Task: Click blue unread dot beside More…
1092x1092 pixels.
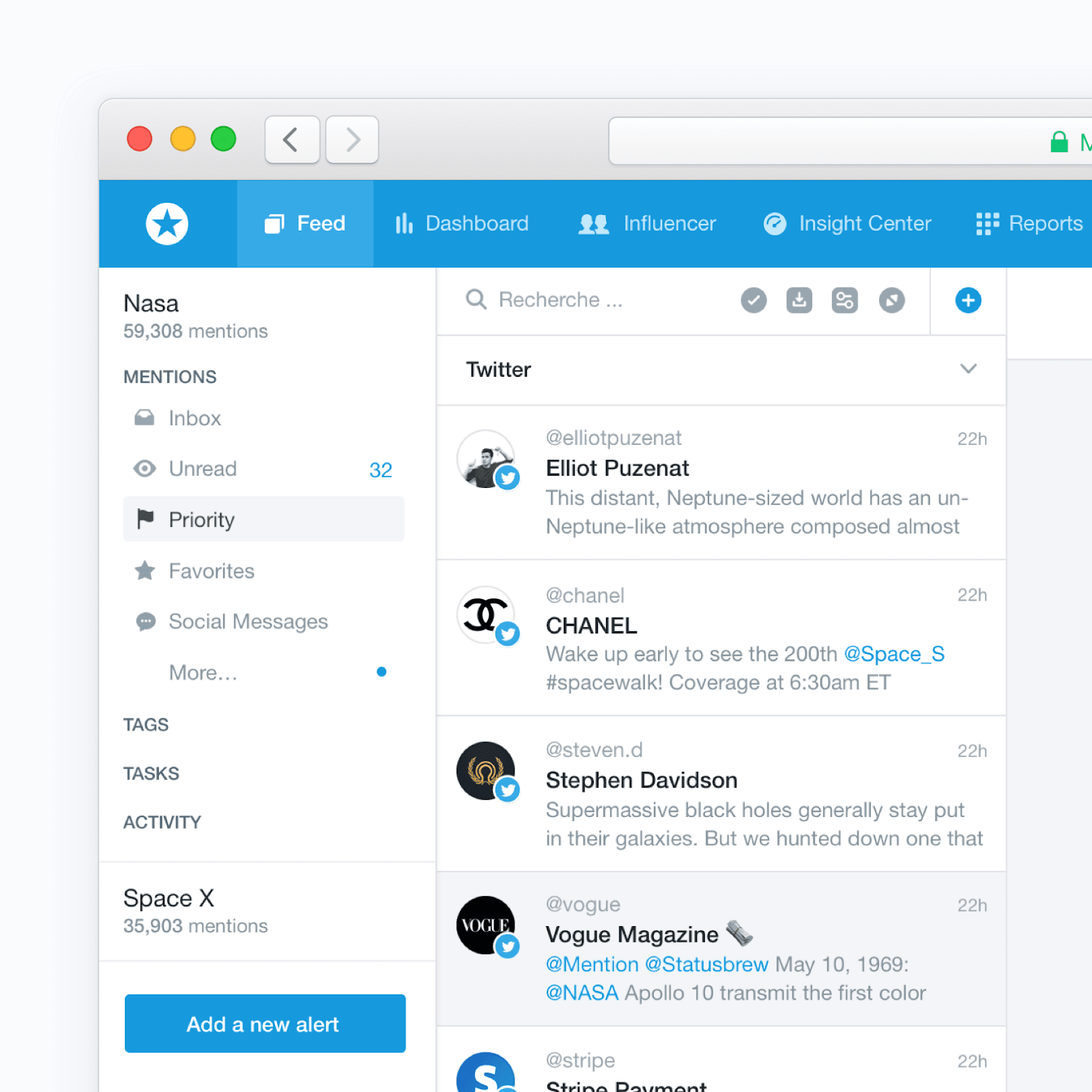Action: [382, 672]
